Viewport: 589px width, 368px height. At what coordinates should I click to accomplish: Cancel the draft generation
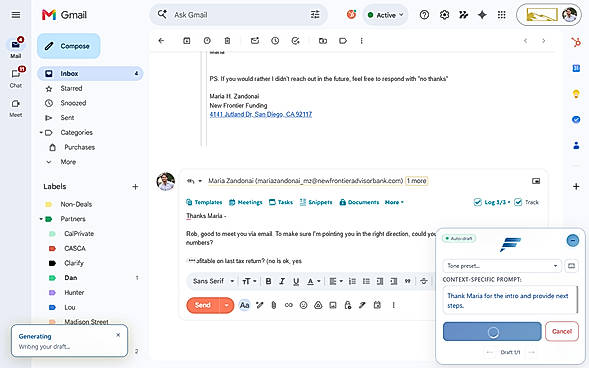click(562, 331)
